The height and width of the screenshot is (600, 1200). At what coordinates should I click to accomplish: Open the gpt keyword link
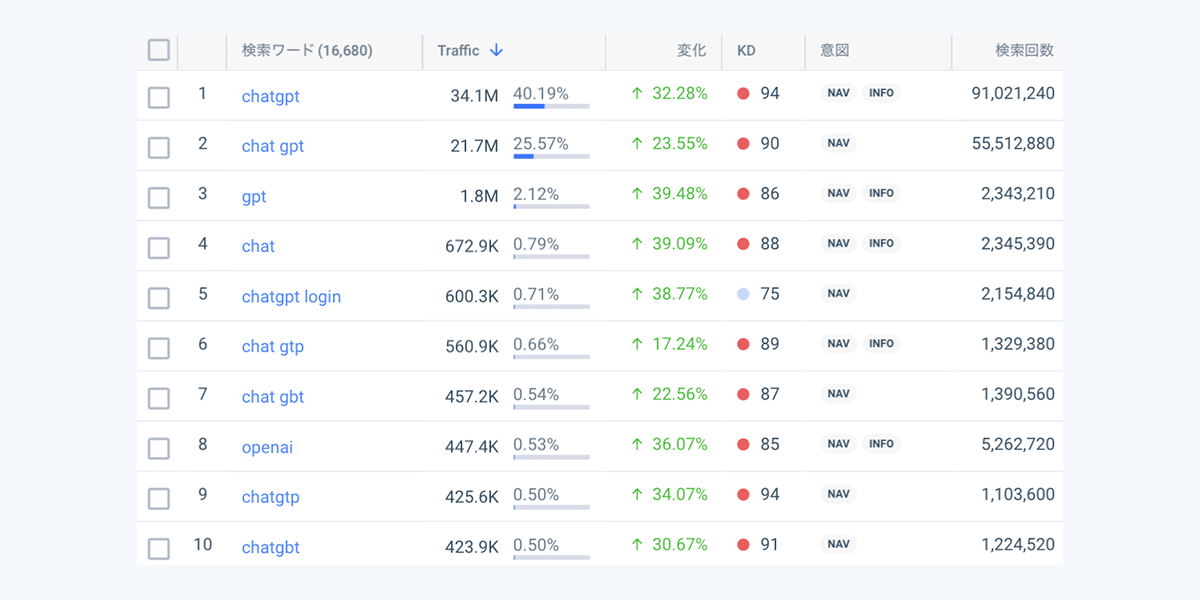click(254, 197)
